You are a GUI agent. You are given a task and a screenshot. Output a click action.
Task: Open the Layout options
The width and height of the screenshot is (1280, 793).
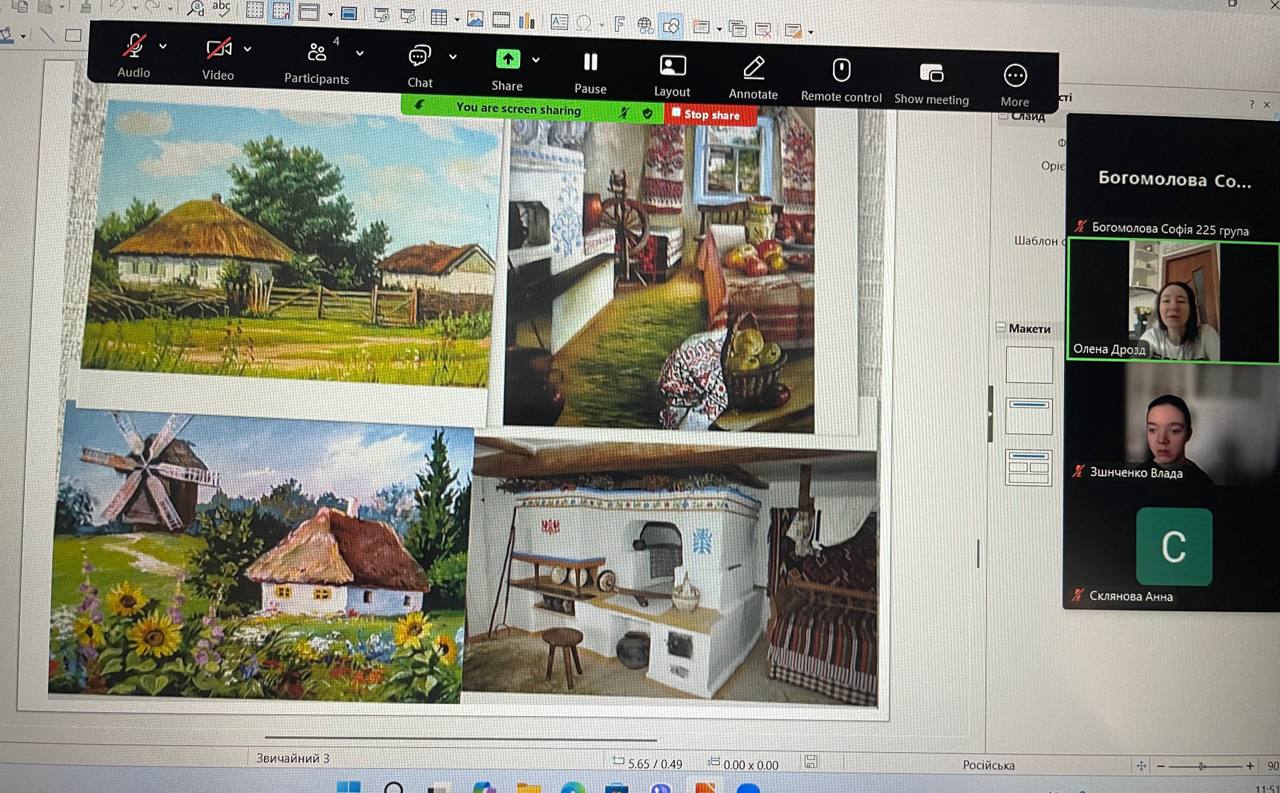672,66
